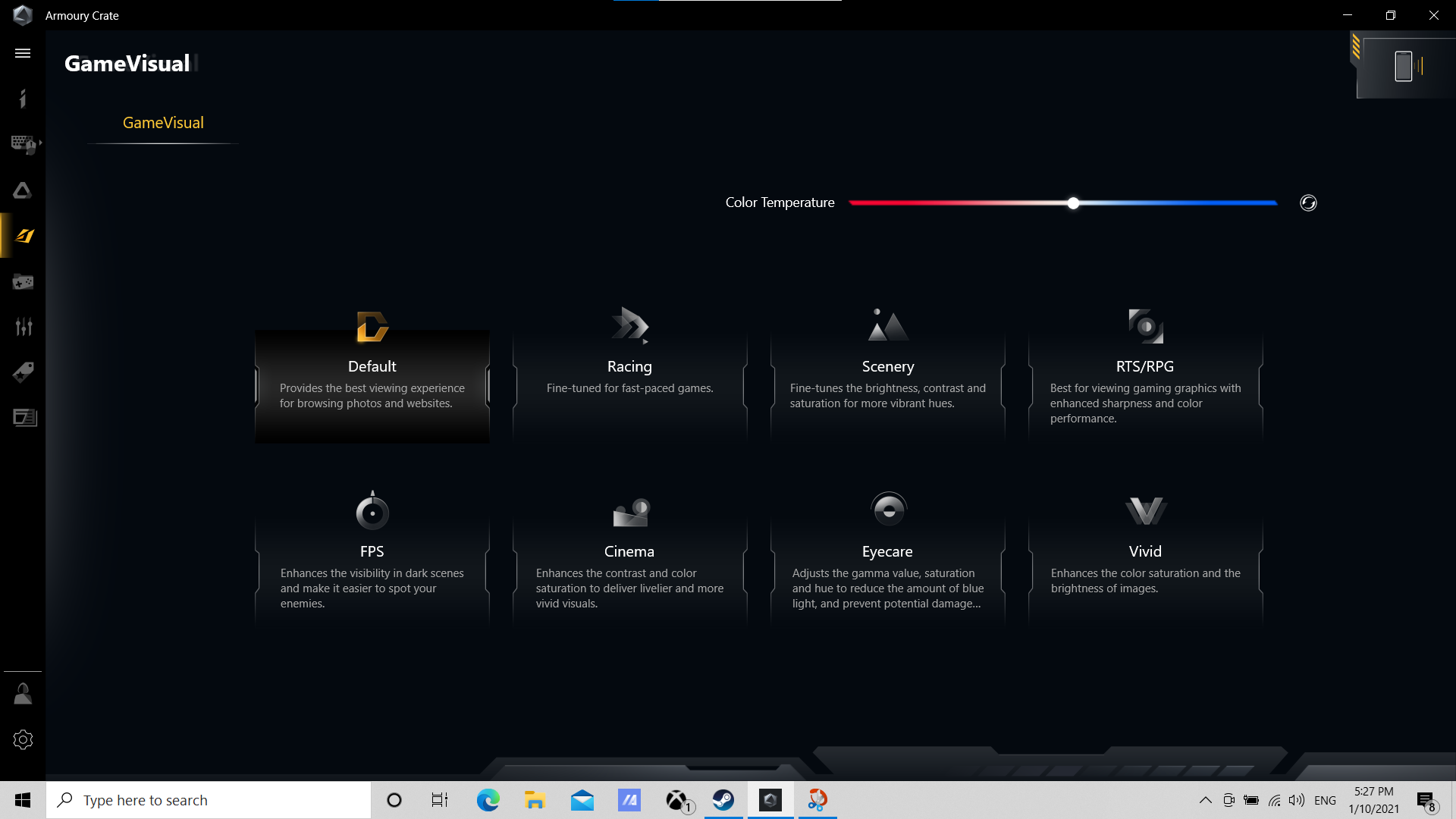The height and width of the screenshot is (819, 1456).
Task: Open the Scenario Profiles sliders icon
Action: 24,327
